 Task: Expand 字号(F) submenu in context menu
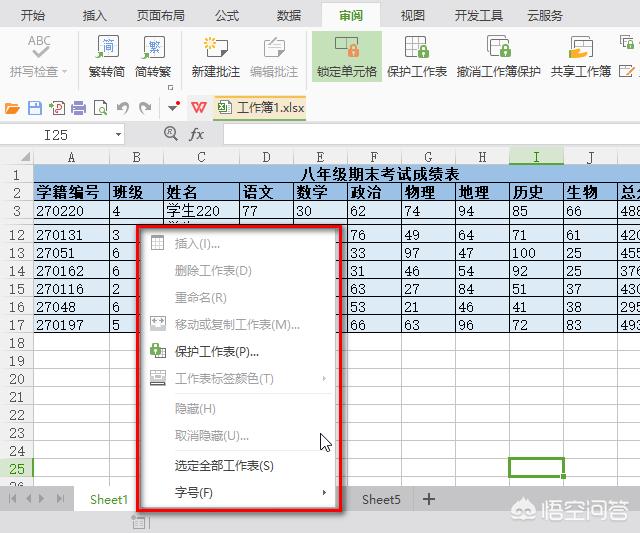pyautogui.click(x=240, y=493)
